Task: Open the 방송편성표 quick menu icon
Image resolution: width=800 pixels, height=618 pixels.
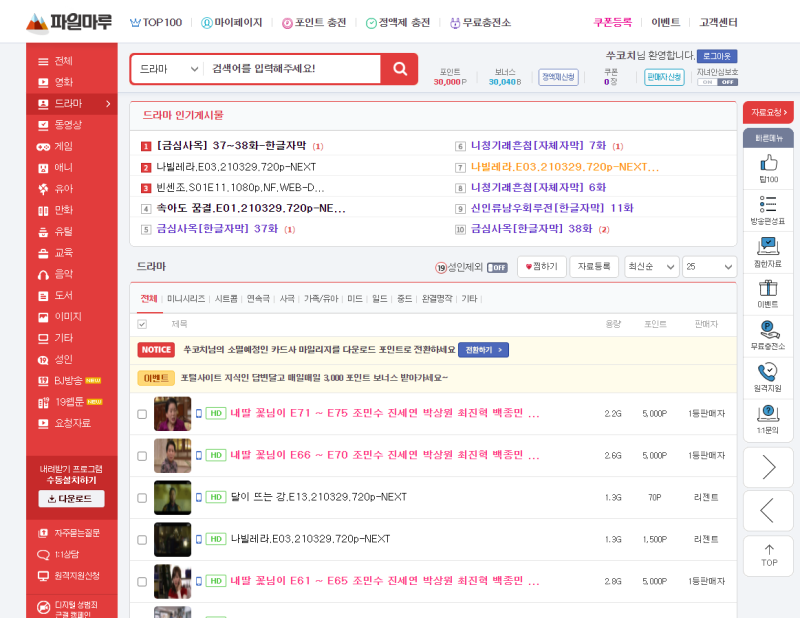Action: coord(768,210)
